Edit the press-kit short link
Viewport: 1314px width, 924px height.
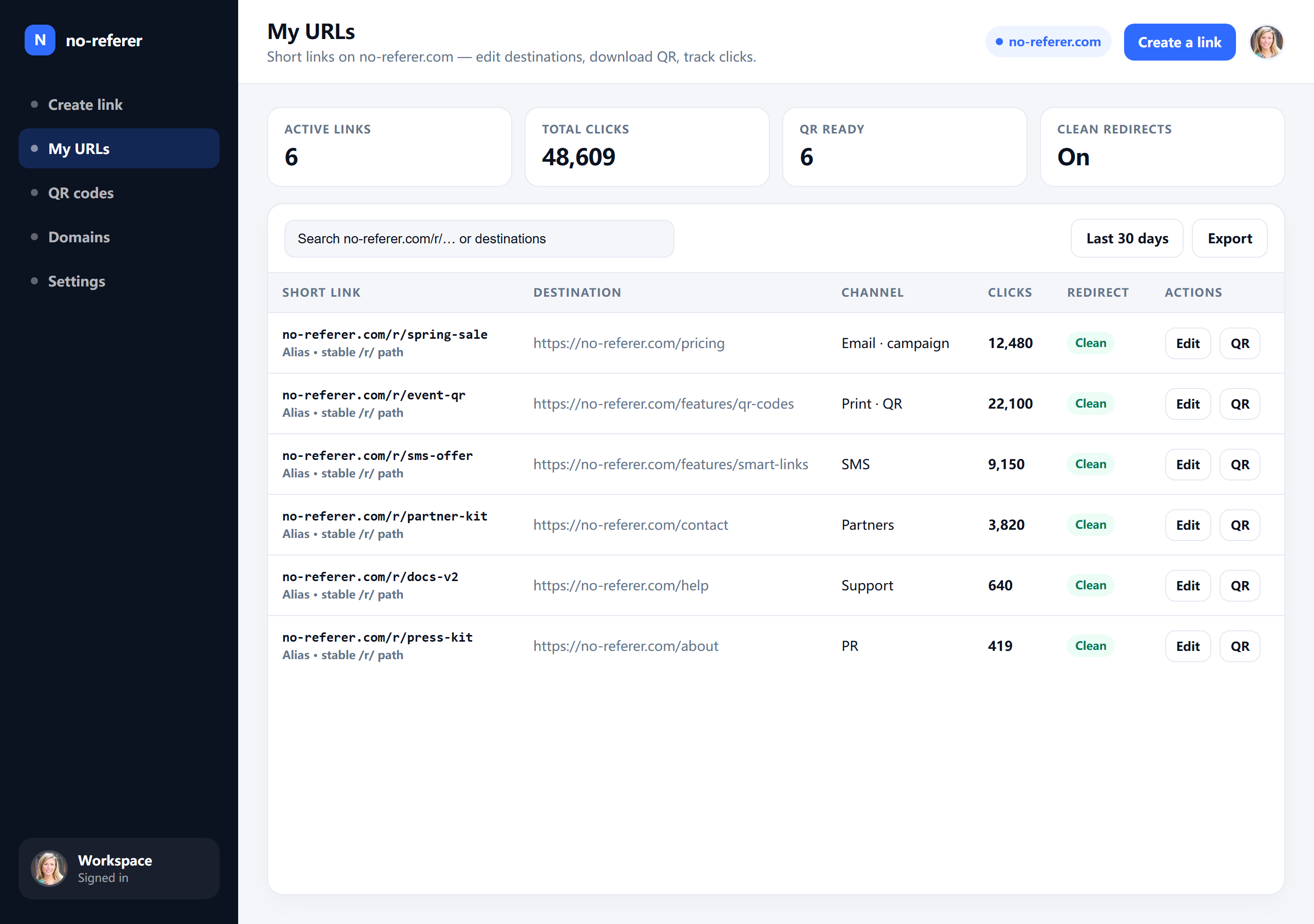click(1188, 646)
